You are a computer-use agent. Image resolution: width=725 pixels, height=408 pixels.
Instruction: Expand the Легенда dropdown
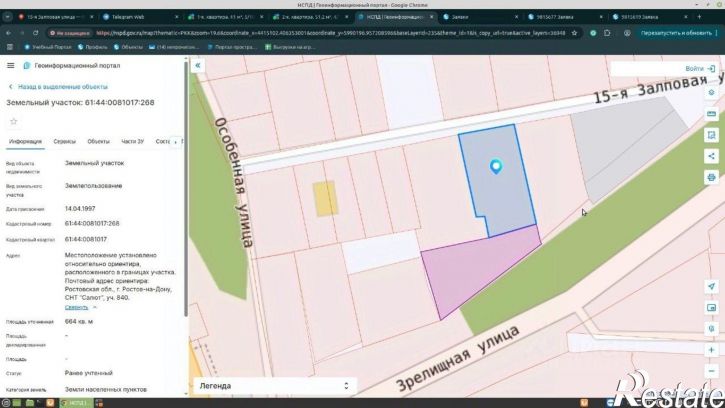click(x=274, y=386)
